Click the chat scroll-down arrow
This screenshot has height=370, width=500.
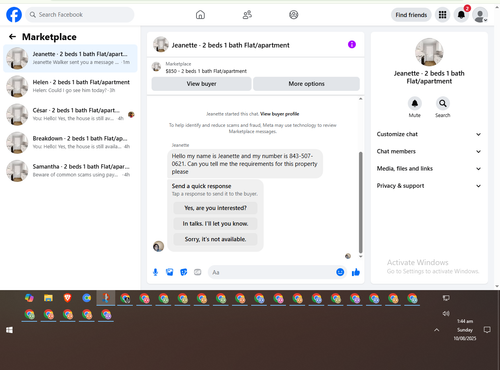[360, 257]
